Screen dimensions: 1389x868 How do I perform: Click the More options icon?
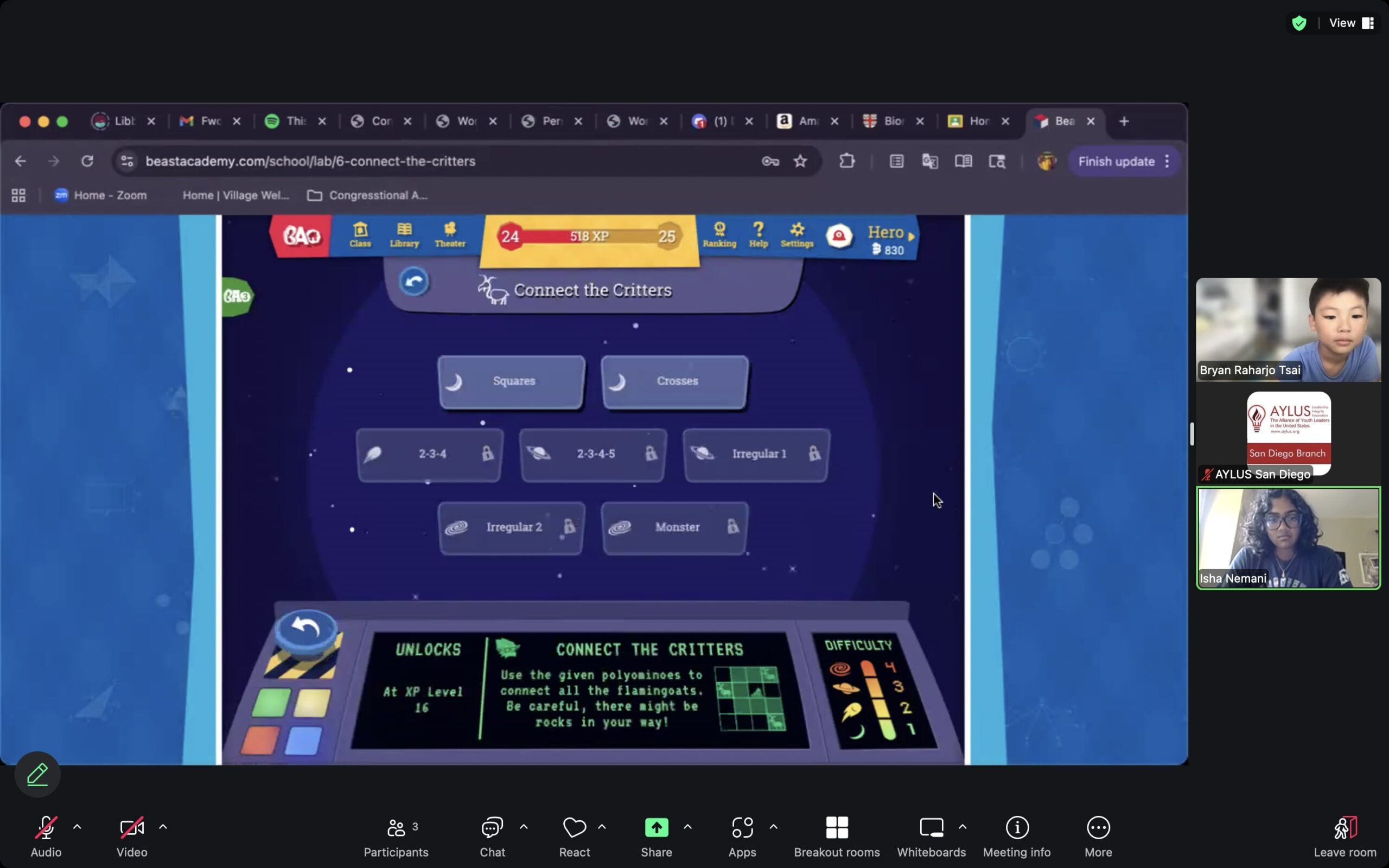pyautogui.click(x=1098, y=828)
